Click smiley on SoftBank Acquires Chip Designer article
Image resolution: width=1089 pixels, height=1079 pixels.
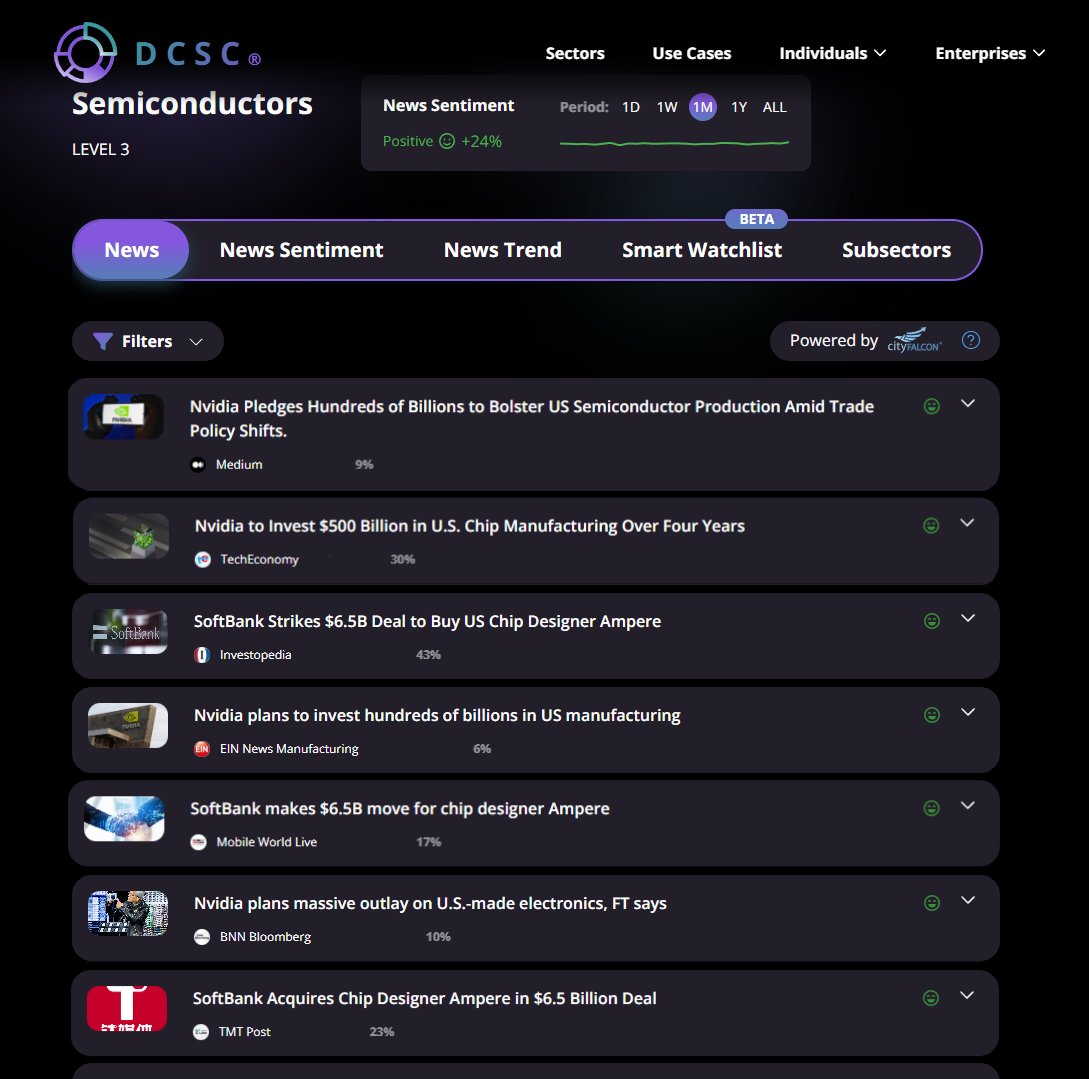click(x=931, y=998)
